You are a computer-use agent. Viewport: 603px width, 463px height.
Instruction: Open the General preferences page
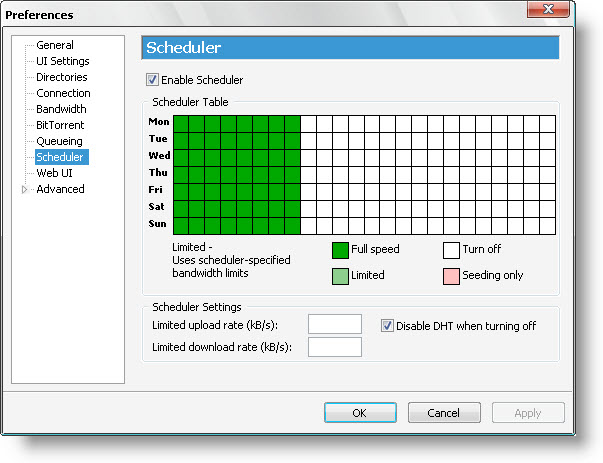click(55, 45)
